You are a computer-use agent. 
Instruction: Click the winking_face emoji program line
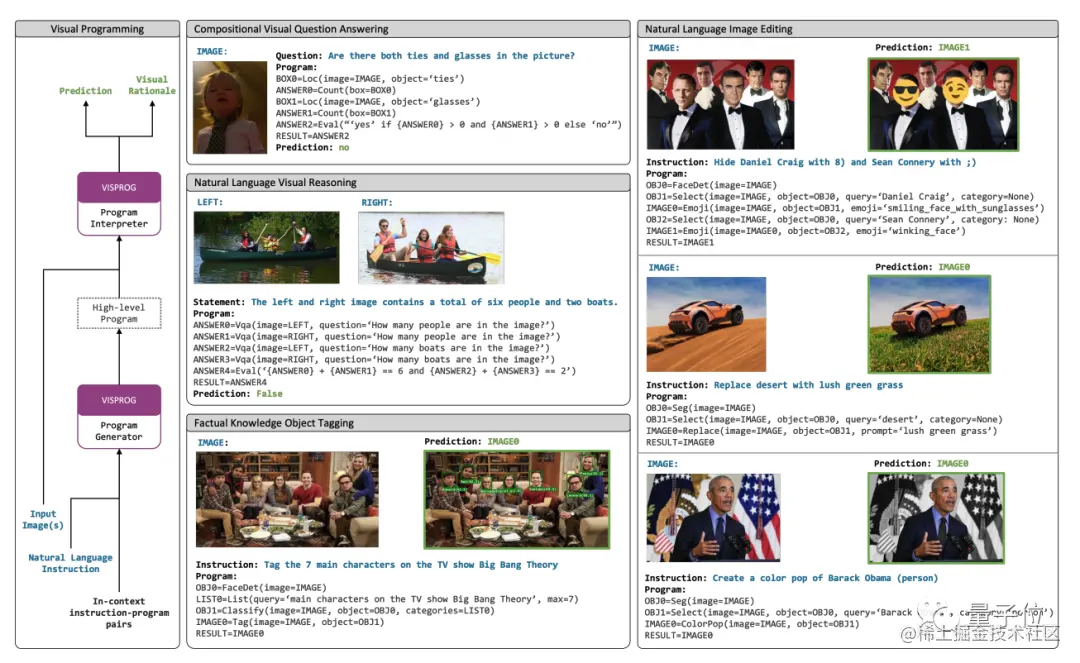806,231
